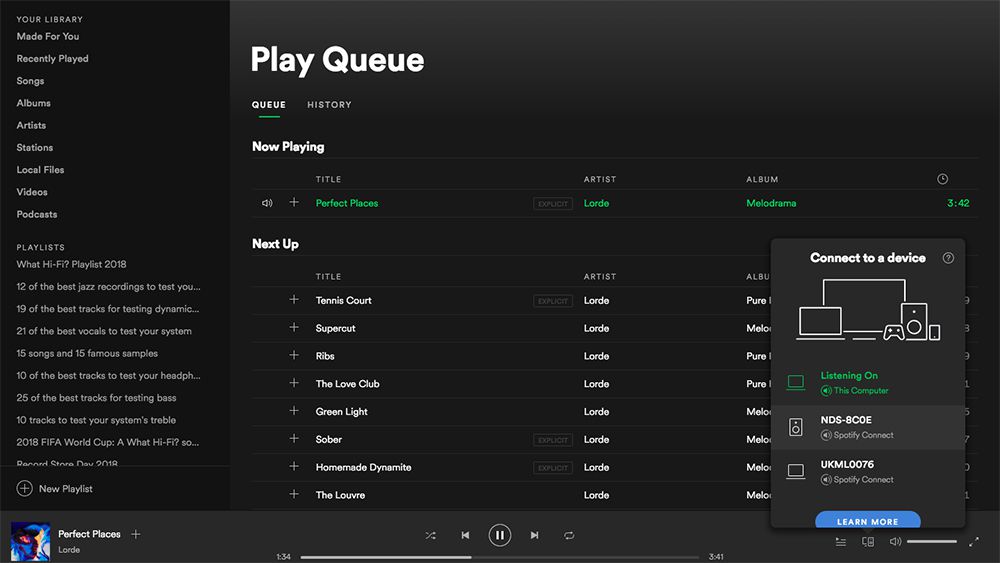
Task: Toggle repeat mode
Action: coord(569,536)
